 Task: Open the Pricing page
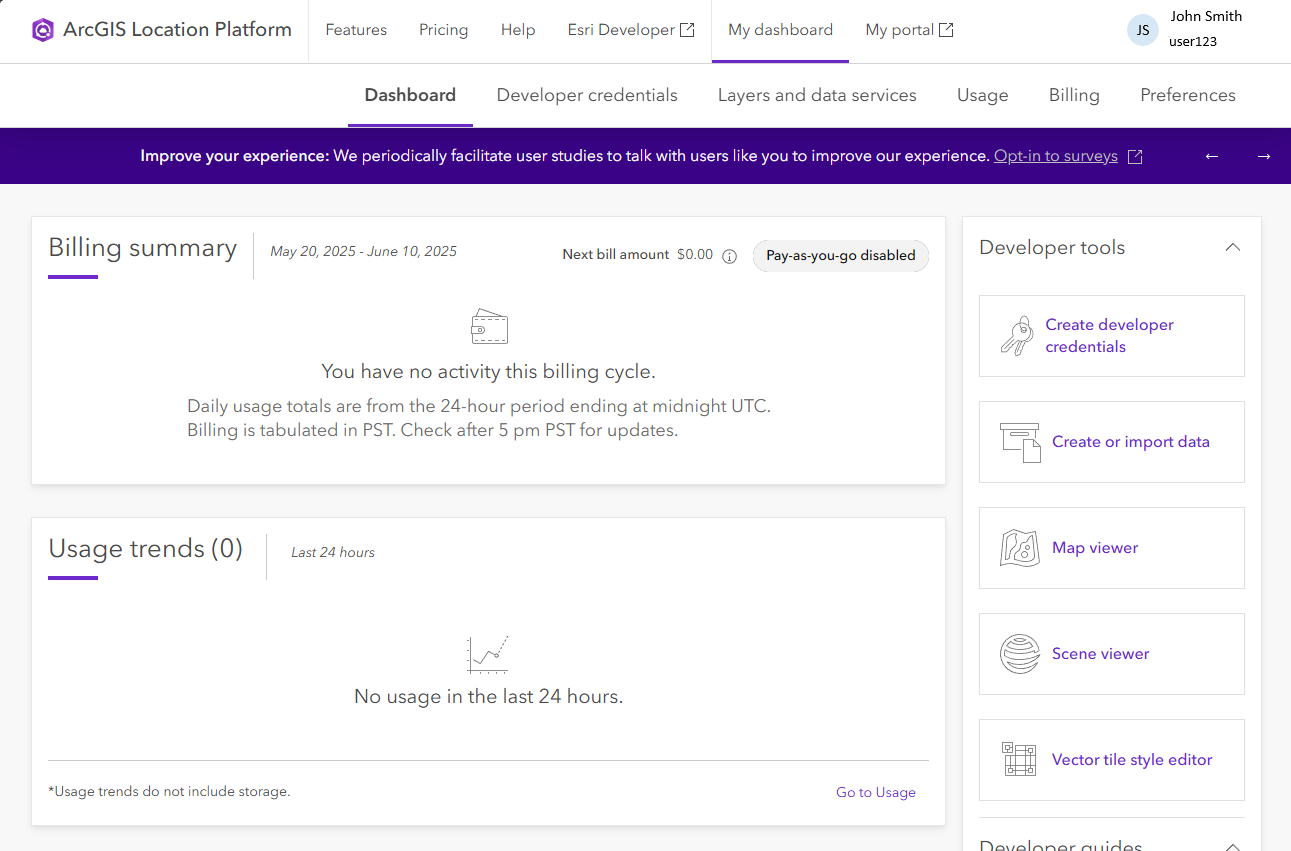[x=443, y=30]
